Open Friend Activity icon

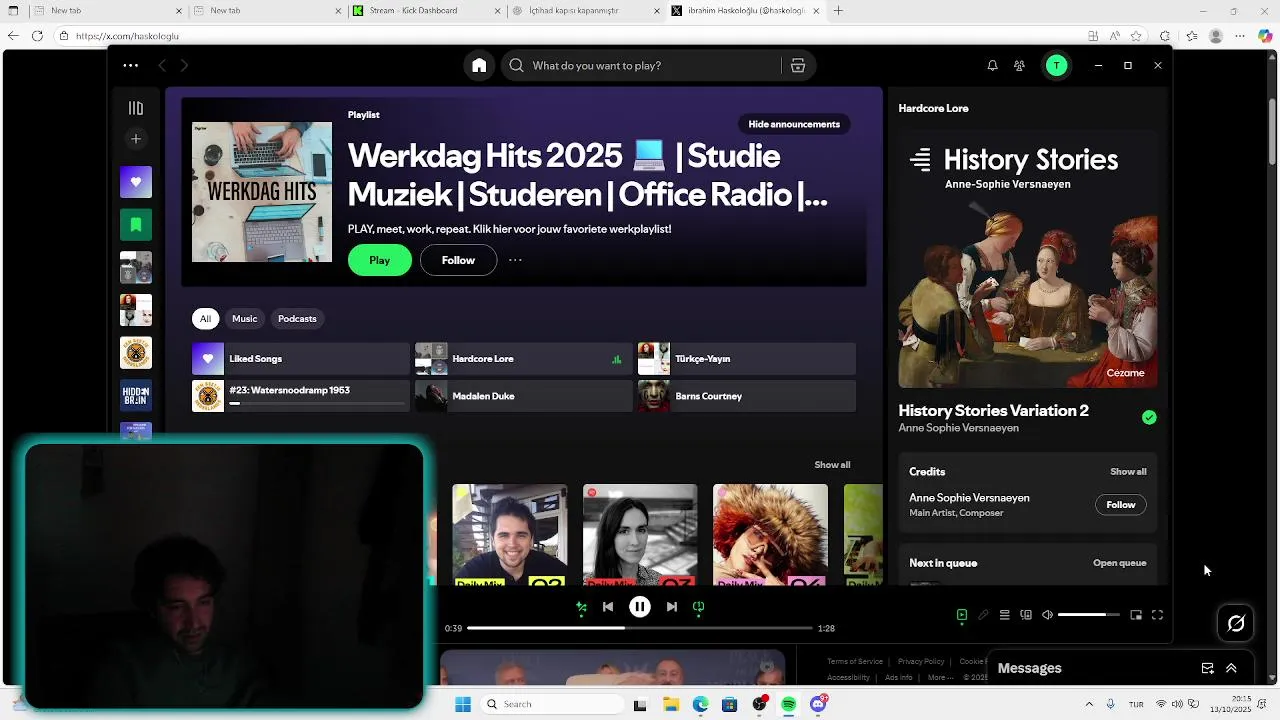click(1019, 65)
